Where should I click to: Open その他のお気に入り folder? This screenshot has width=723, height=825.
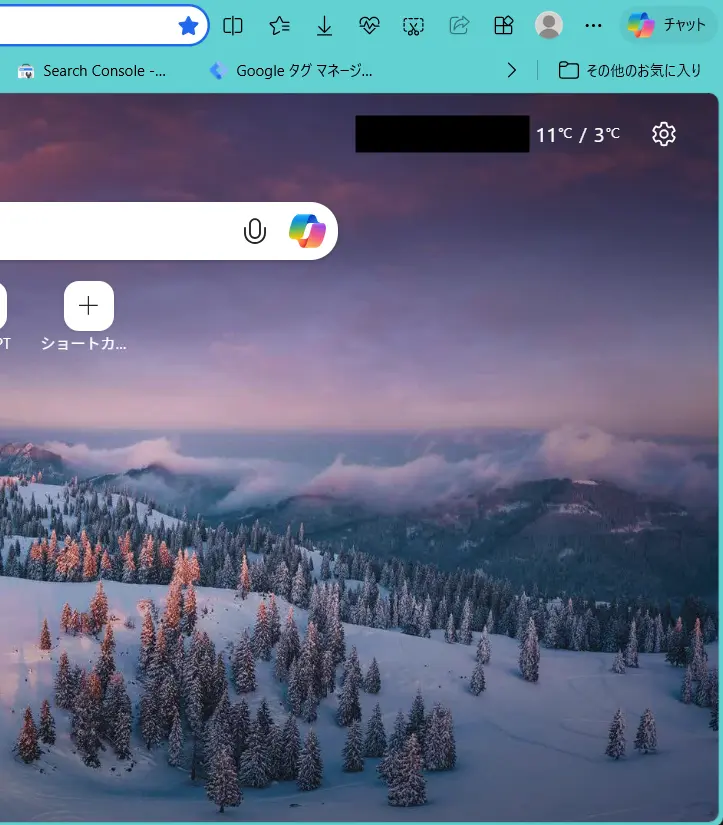(630, 71)
